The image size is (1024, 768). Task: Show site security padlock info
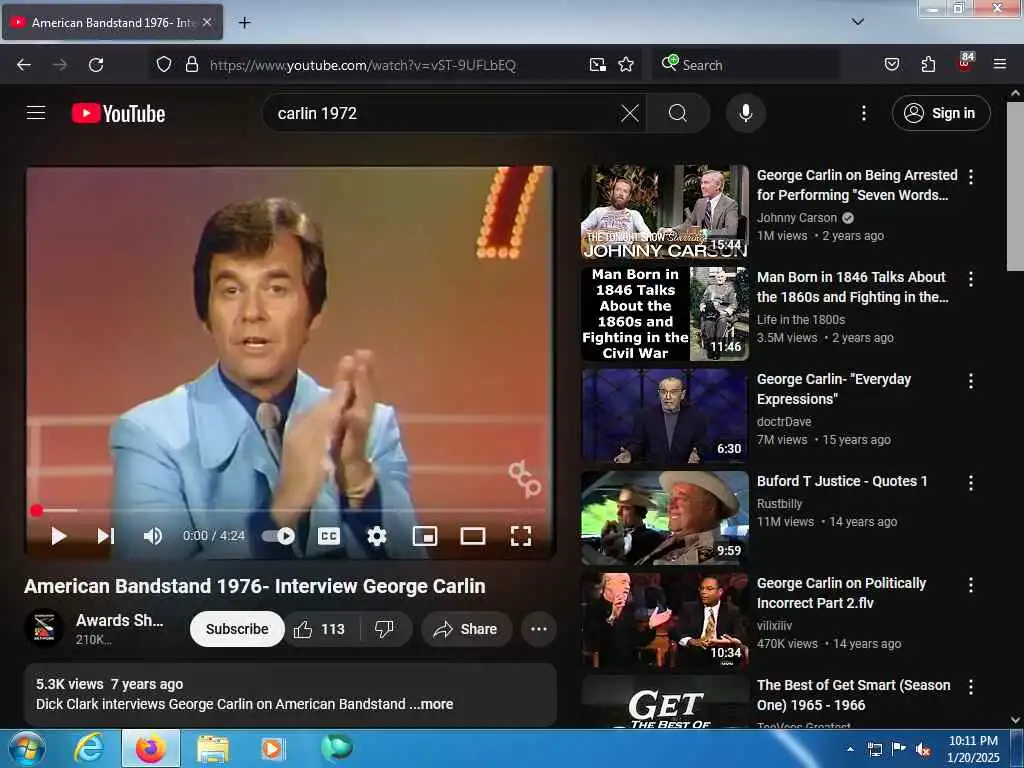coord(191,65)
